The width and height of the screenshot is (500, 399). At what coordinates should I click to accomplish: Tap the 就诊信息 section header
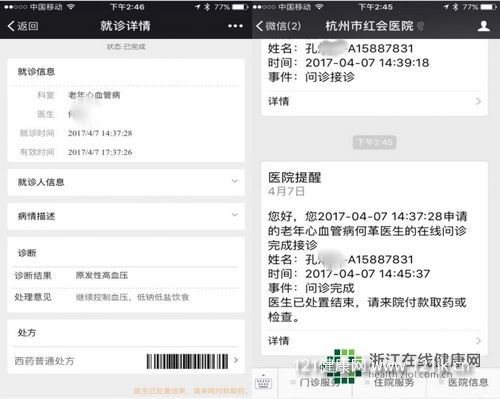(36, 72)
